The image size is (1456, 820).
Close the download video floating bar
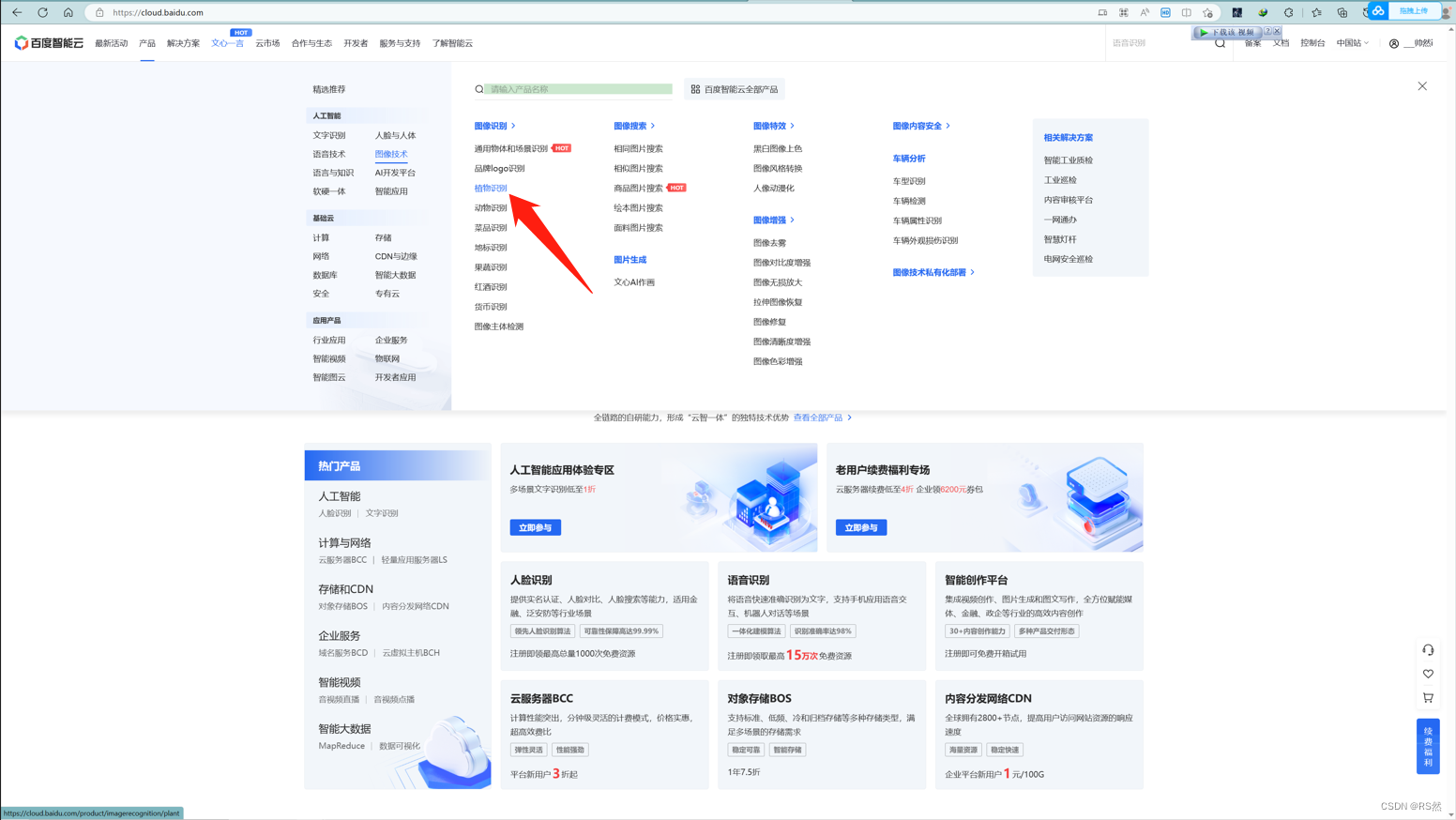(x=1277, y=32)
